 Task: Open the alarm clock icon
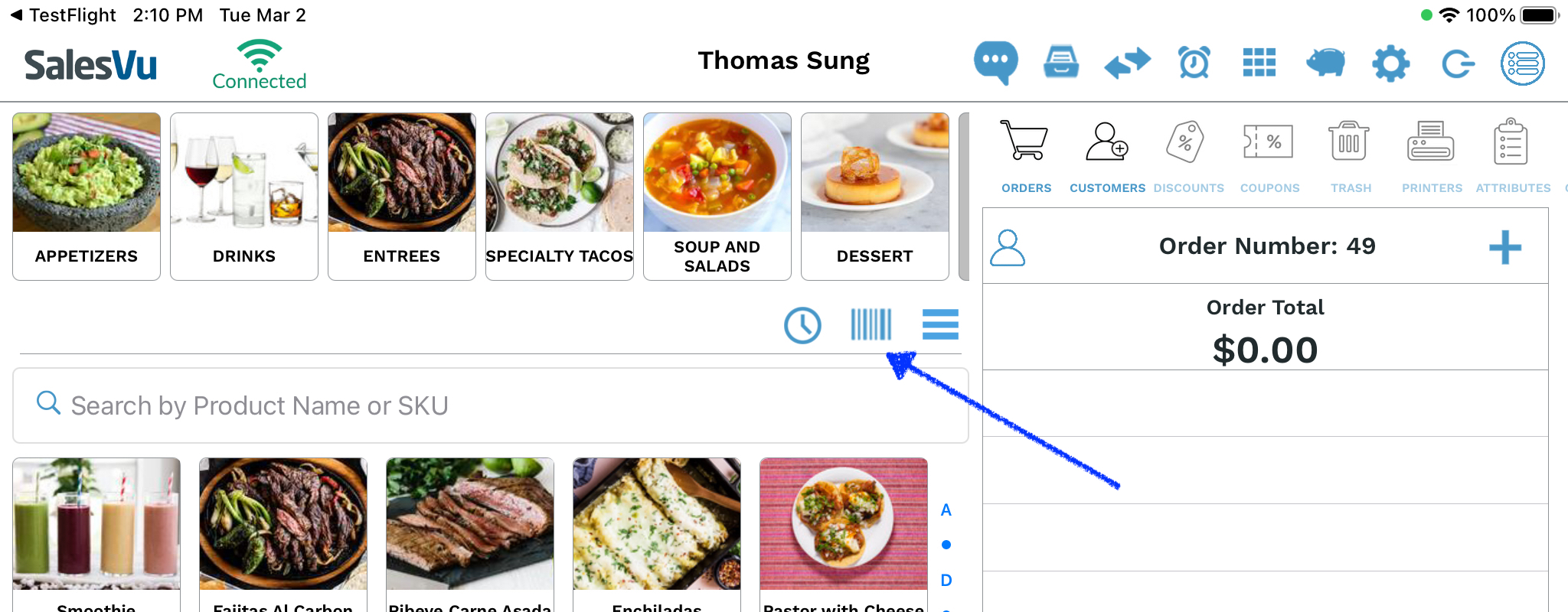1194,63
